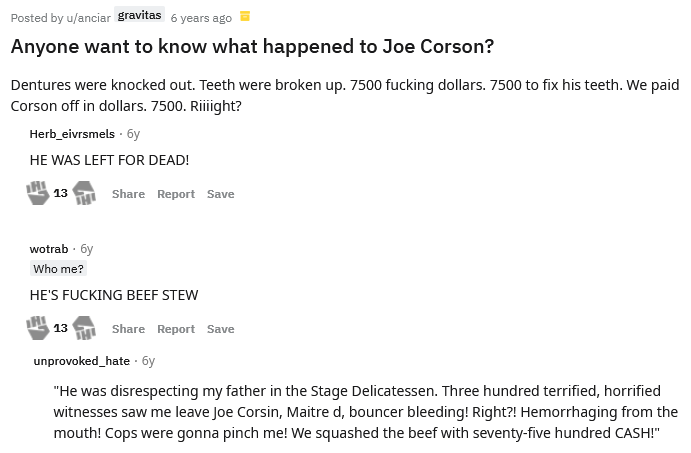Open u/anciar's profile link
This screenshot has width=691, height=453.
tap(85, 18)
